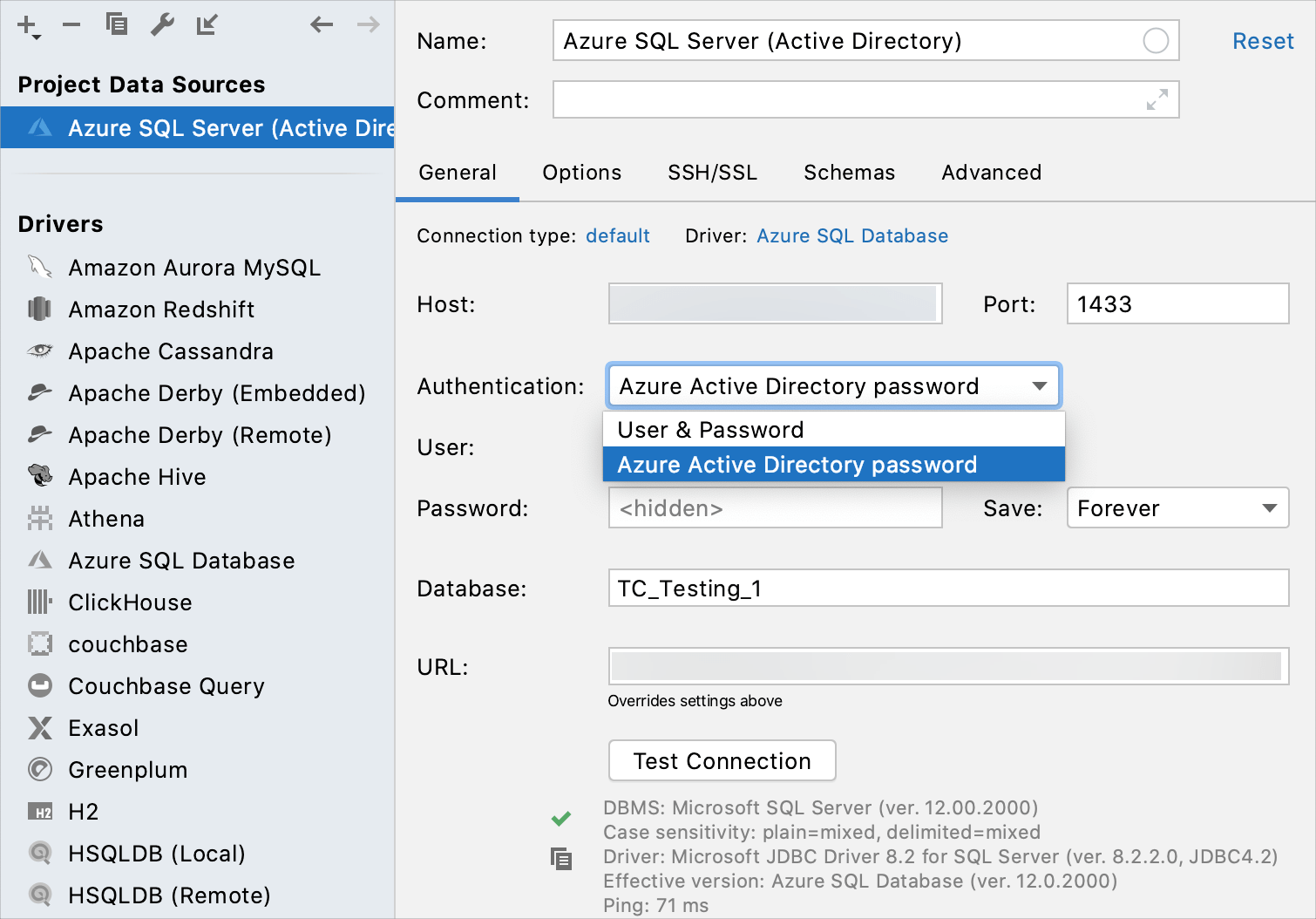
Task: Select Apache Cassandra driver label
Action: tap(171, 351)
